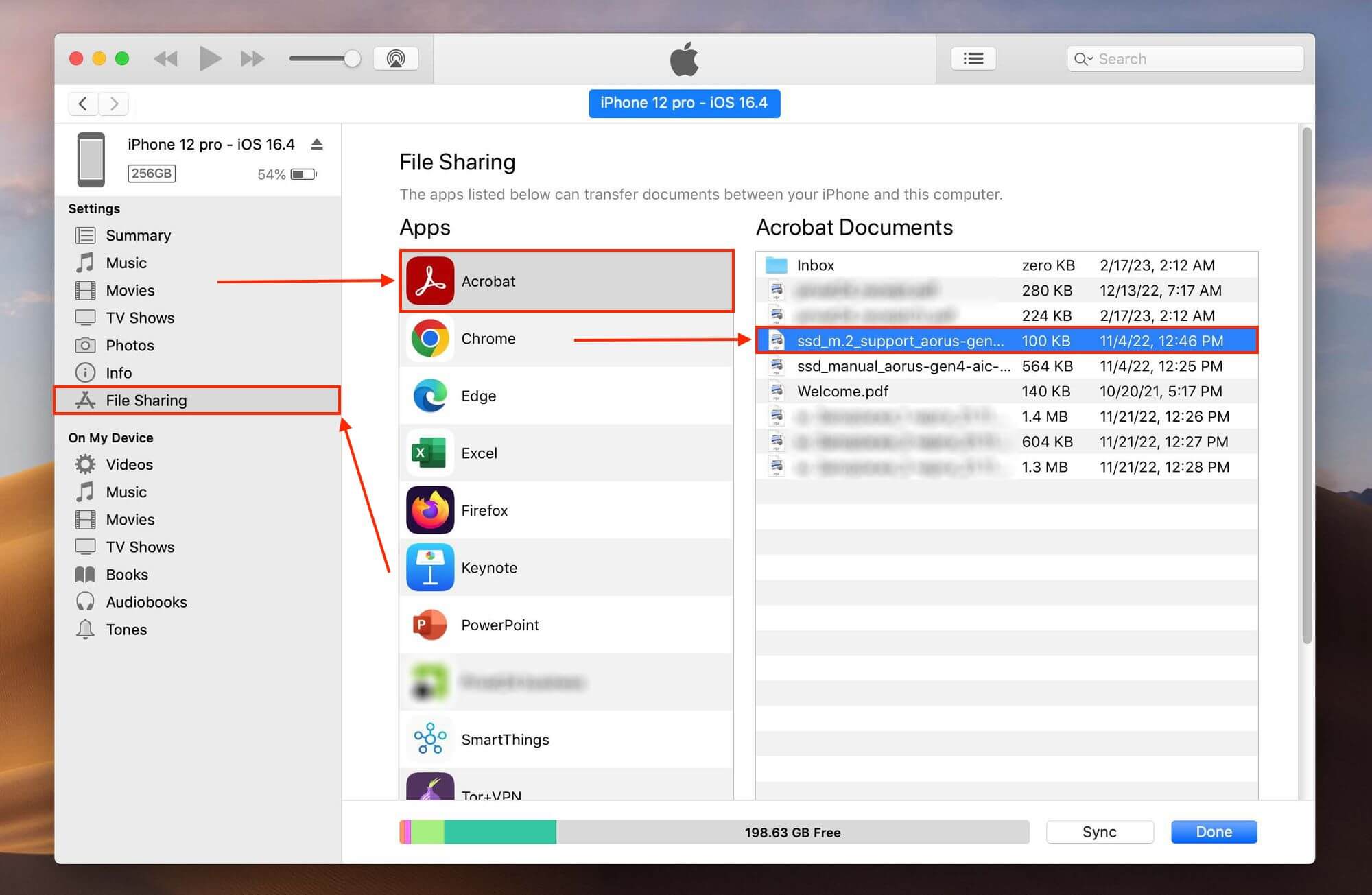The image size is (1372, 895).
Task: Click in the Search field
Action: 1185,59
